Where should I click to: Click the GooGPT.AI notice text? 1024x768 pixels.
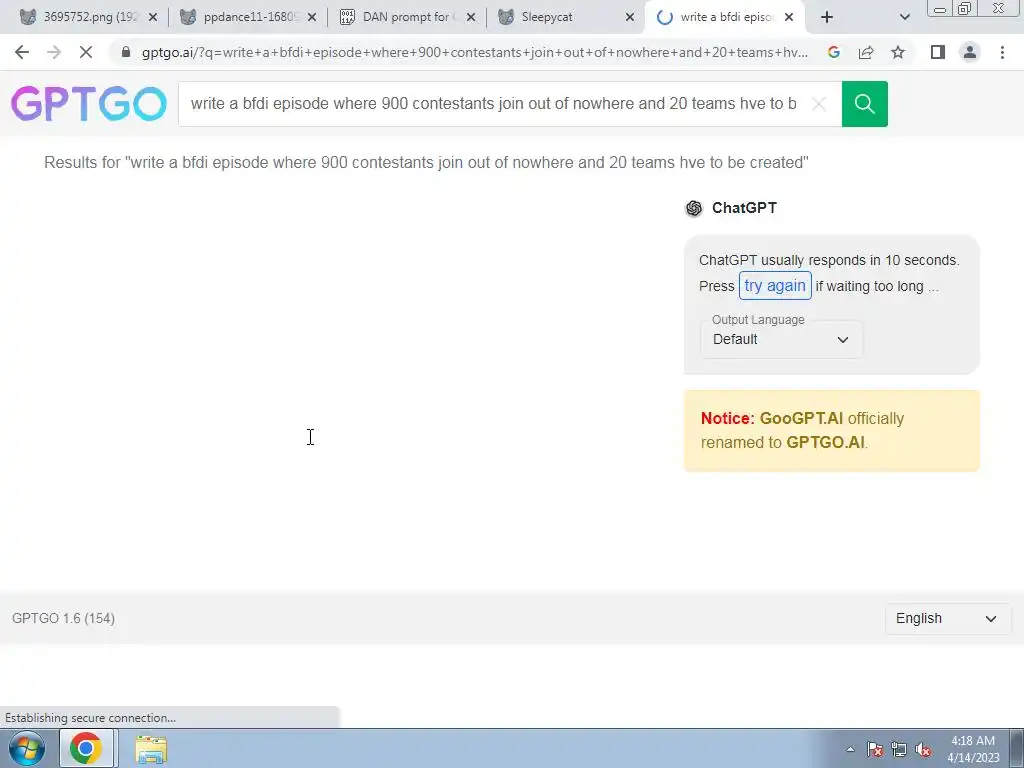click(x=801, y=419)
